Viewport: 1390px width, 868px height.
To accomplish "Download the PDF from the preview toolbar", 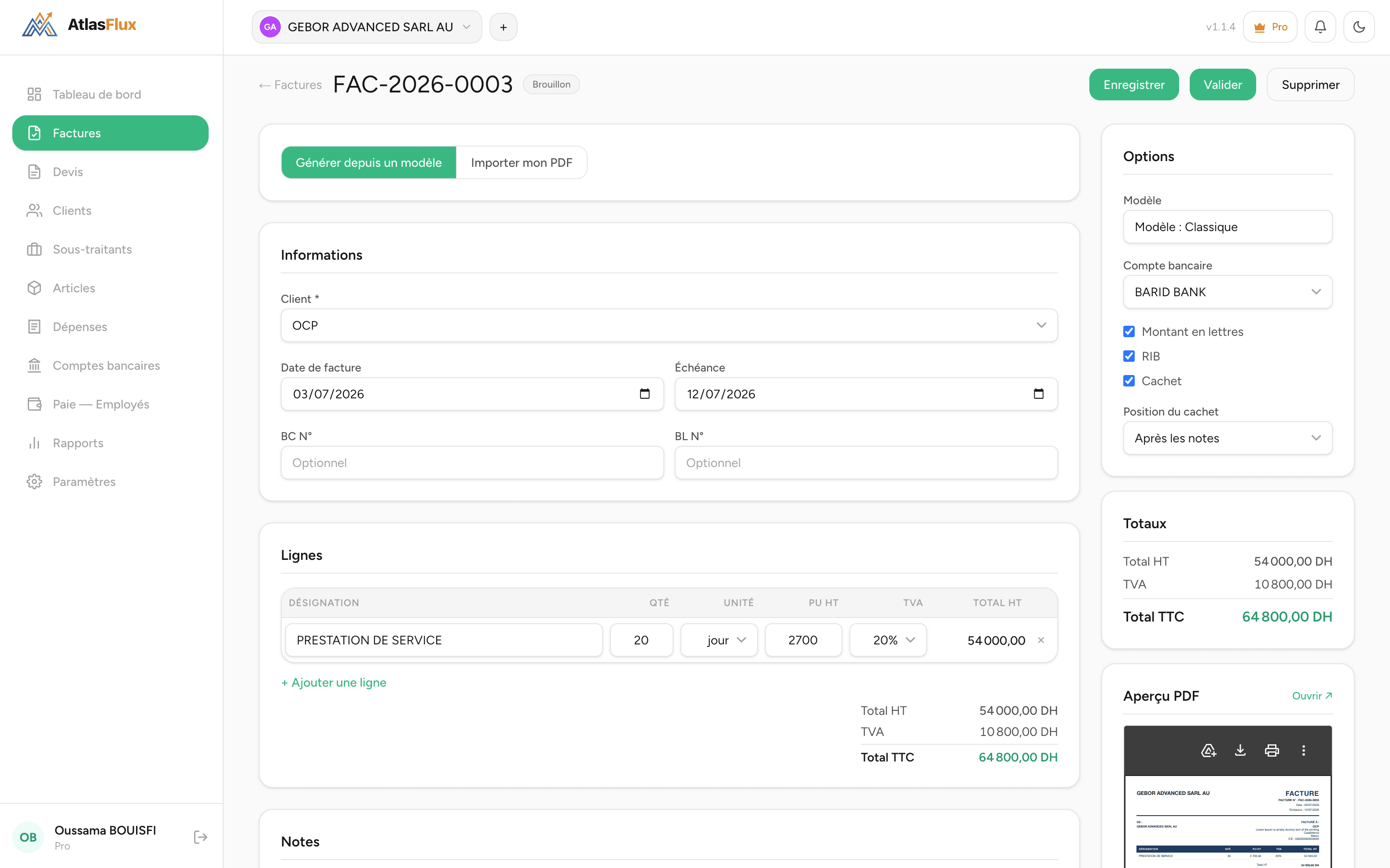I will (1240, 750).
